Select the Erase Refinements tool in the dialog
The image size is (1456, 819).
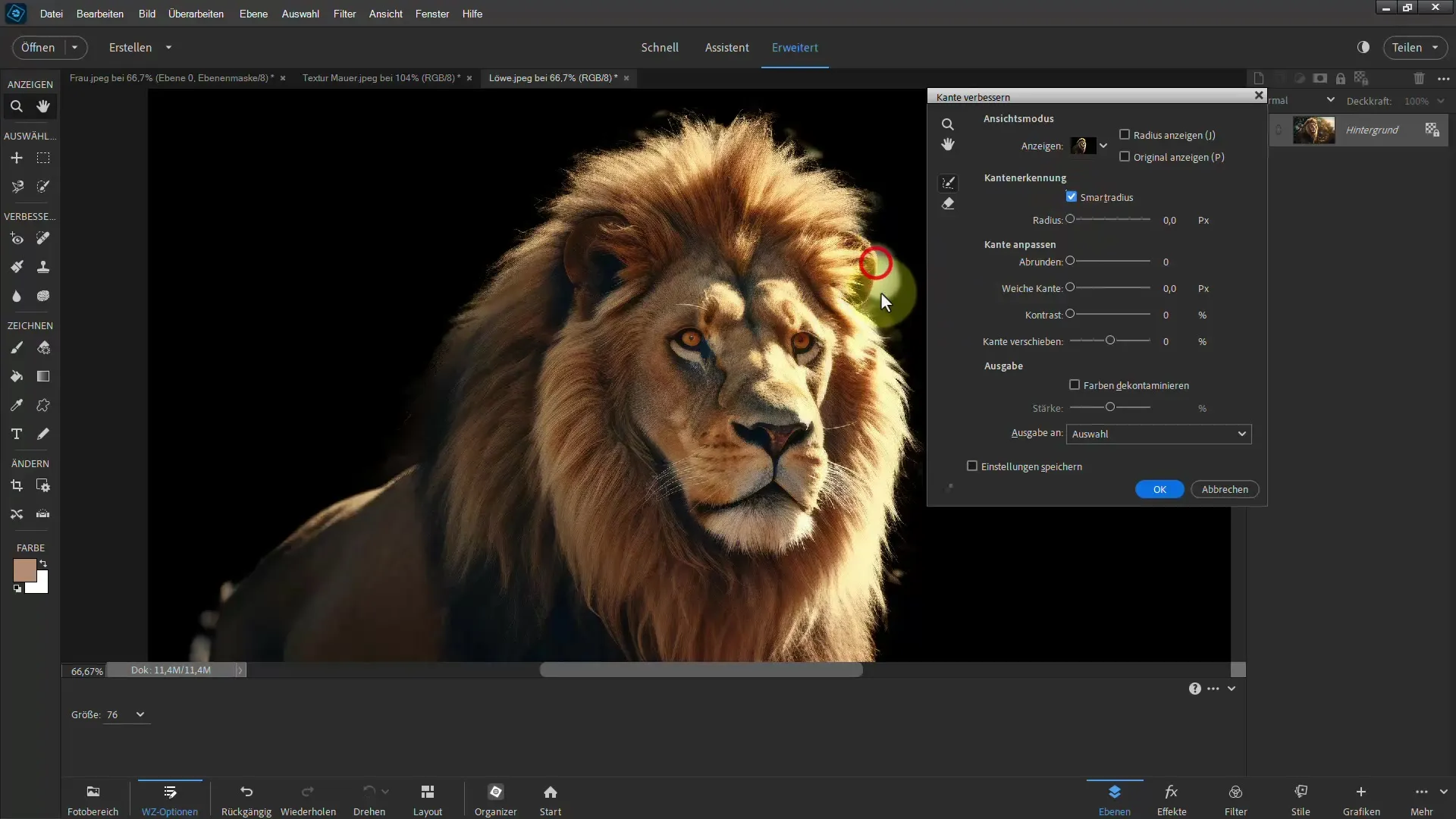pos(948,204)
